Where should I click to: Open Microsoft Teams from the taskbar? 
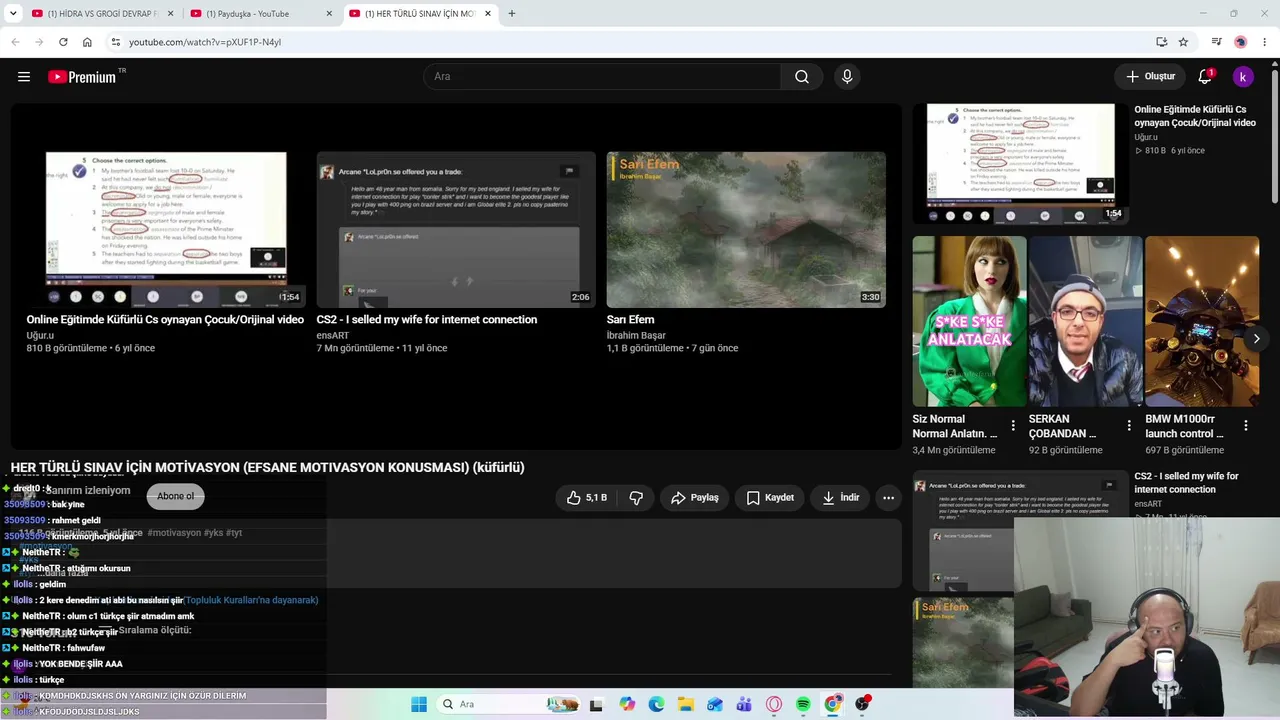[x=744, y=704]
